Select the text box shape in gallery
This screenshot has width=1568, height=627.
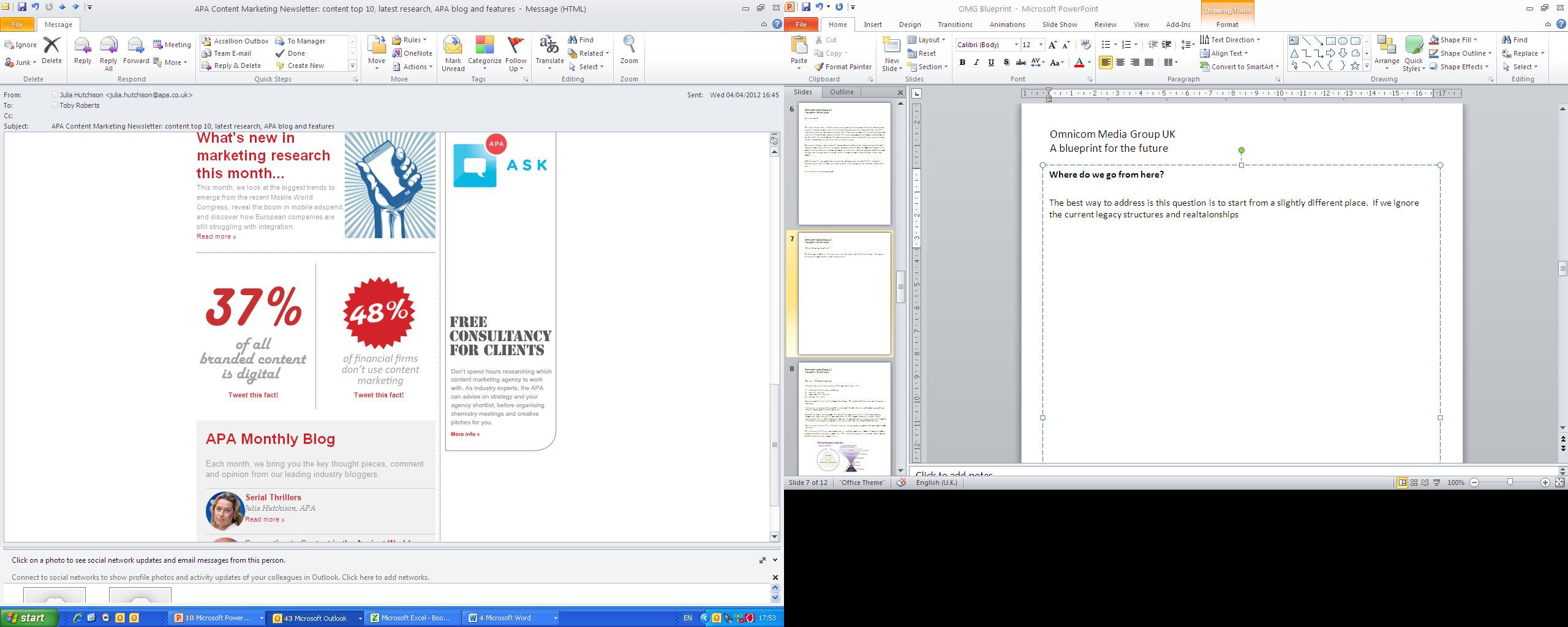coord(1294,41)
